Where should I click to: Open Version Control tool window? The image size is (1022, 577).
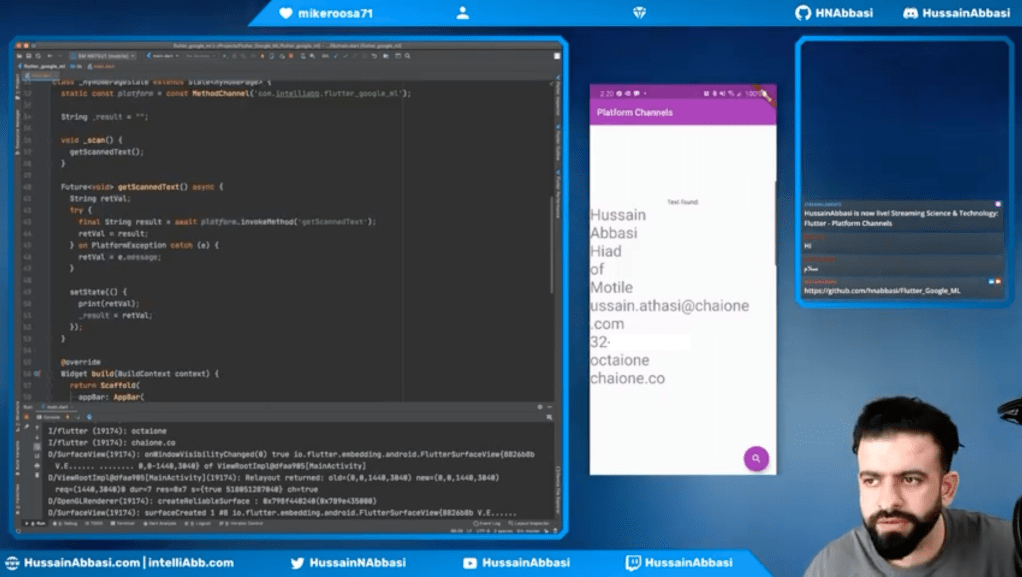pyautogui.click(x=241, y=523)
